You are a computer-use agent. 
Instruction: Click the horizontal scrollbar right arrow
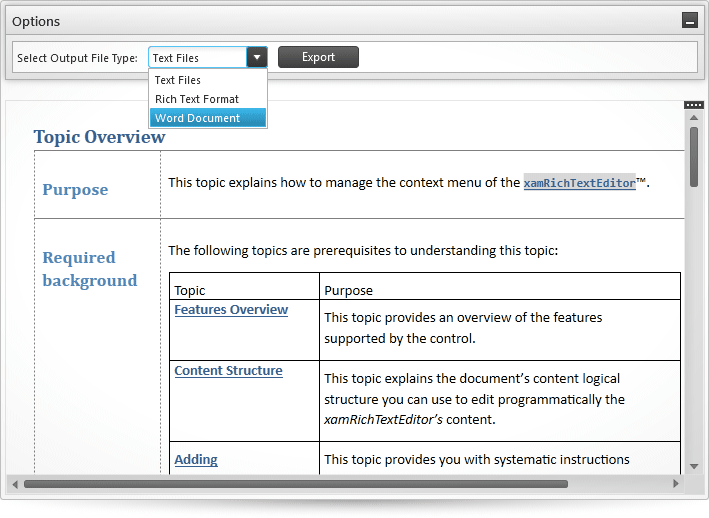click(x=676, y=484)
